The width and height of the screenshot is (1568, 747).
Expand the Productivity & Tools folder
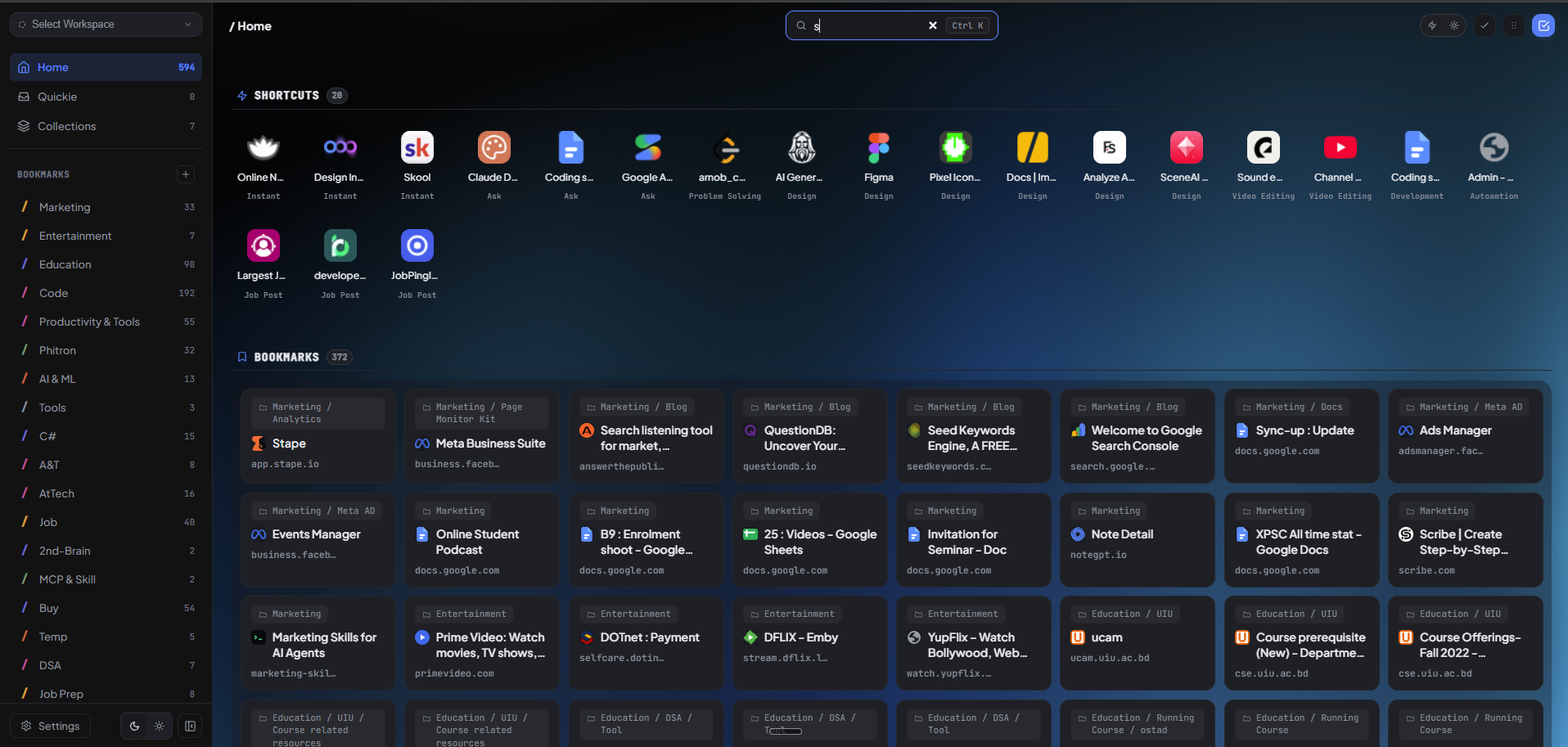click(x=106, y=322)
